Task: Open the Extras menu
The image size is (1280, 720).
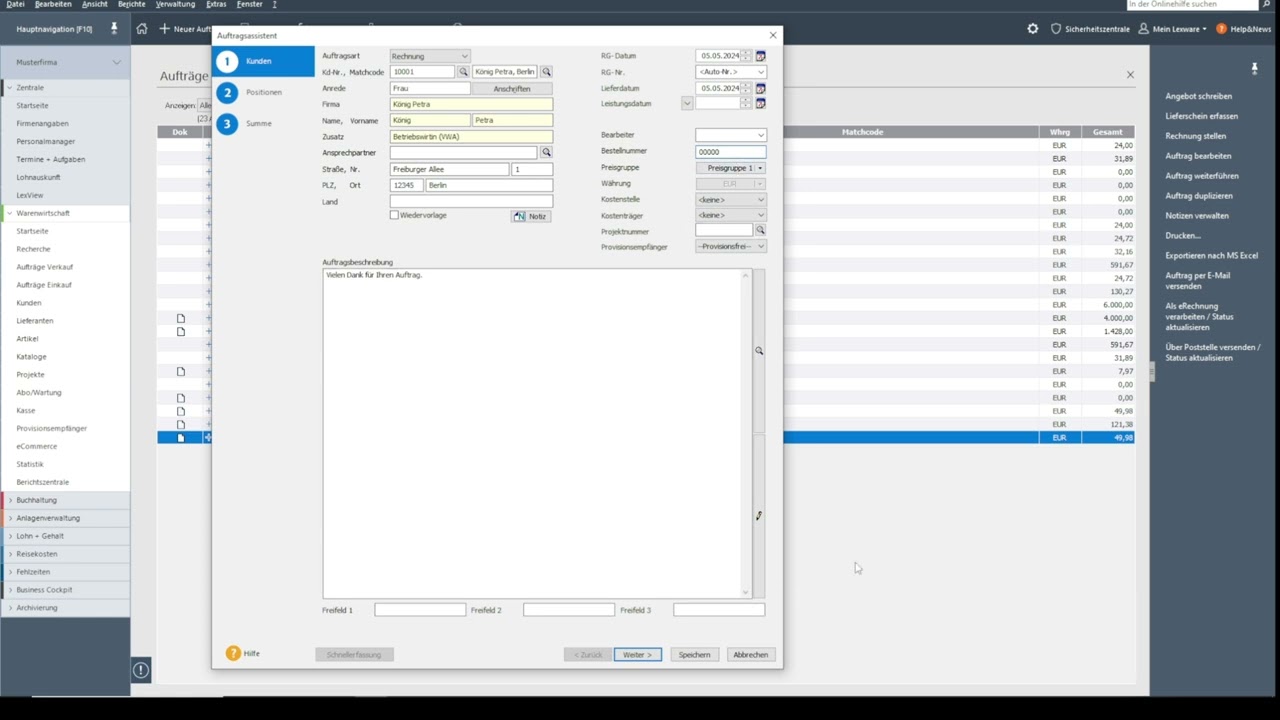Action: click(x=216, y=4)
